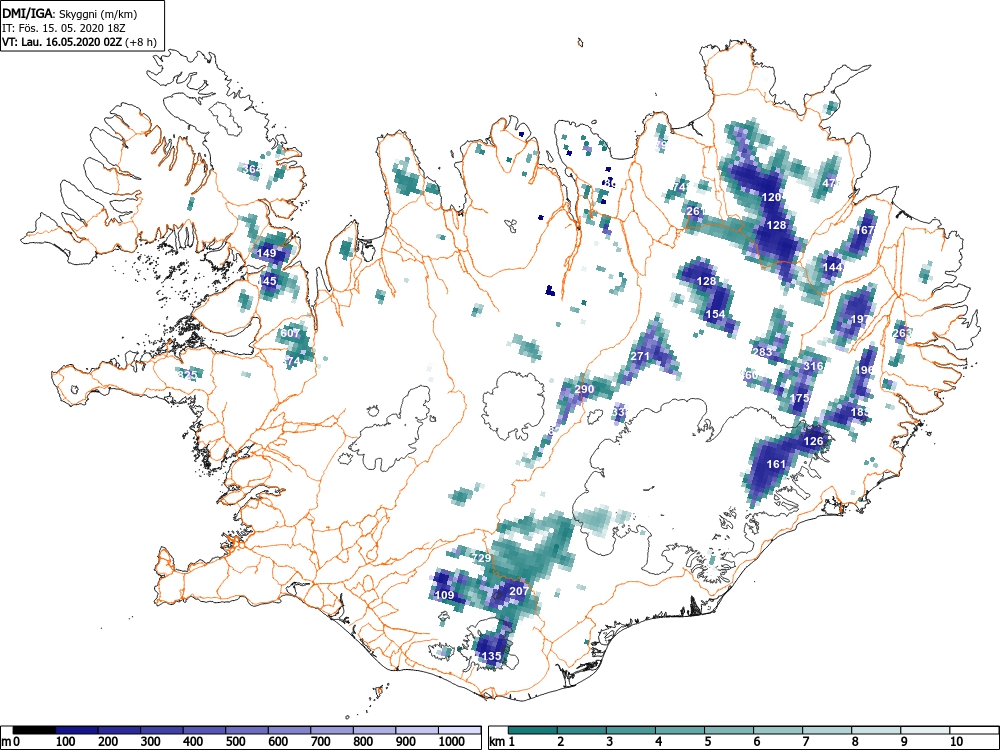Click the visibility value 126 in the east
The height and width of the screenshot is (750, 1000).
pyautogui.click(x=813, y=441)
